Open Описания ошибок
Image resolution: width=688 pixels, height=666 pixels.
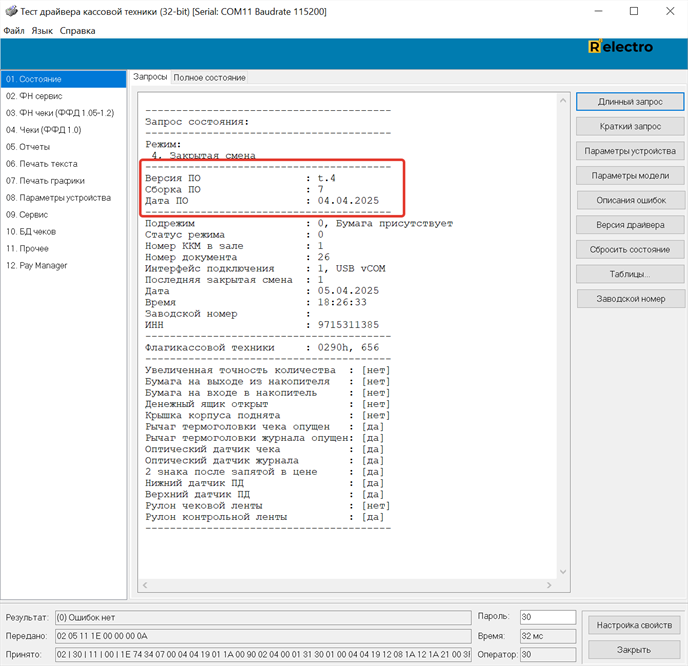pyautogui.click(x=631, y=200)
